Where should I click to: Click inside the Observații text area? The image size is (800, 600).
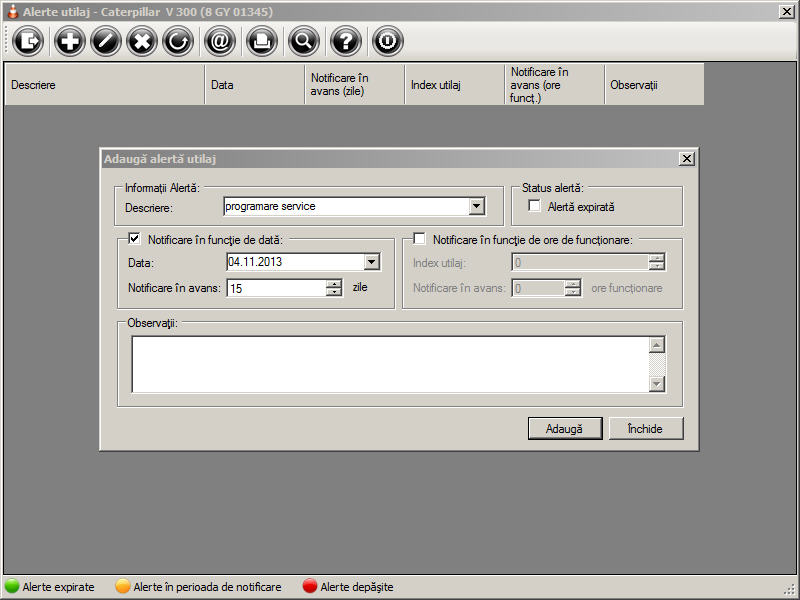coord(390,364)
